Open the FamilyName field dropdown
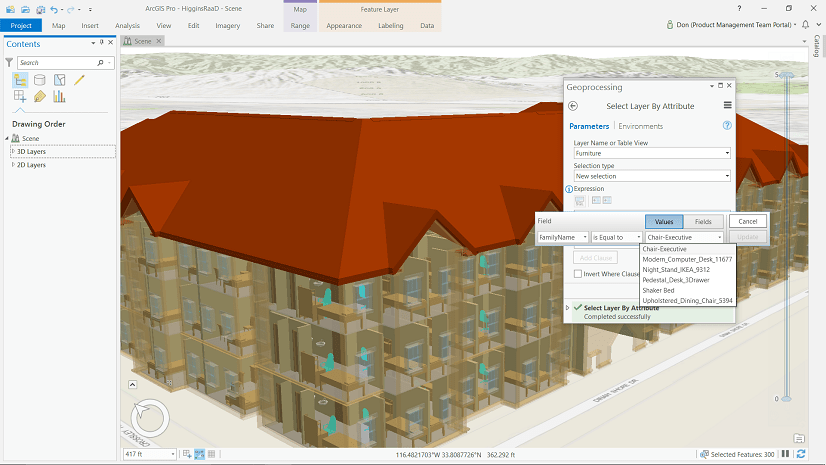Screen dimensions: 826x465 [563, 238]
